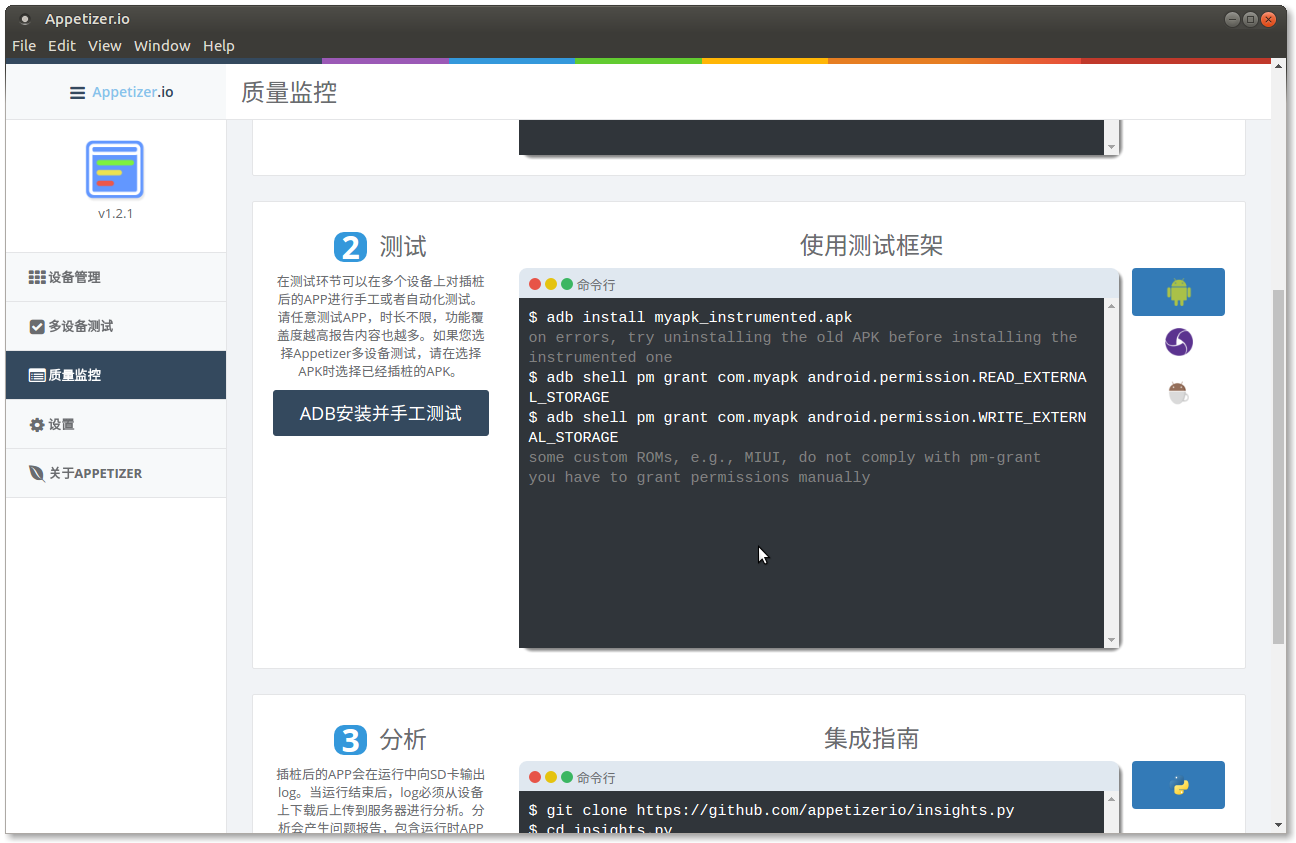Click the ADB安装并手工测试 button
1296x843 pixels.
tap(381, 413)
